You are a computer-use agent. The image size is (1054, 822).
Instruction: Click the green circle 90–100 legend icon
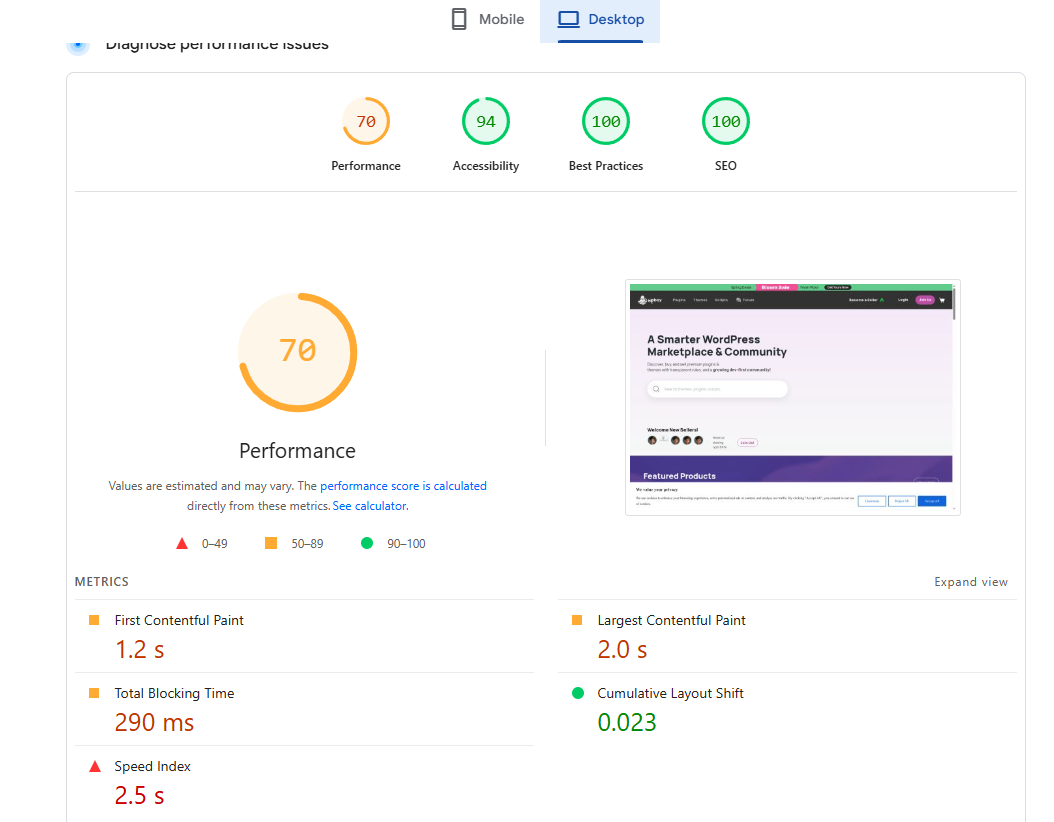tap(367, 543)
